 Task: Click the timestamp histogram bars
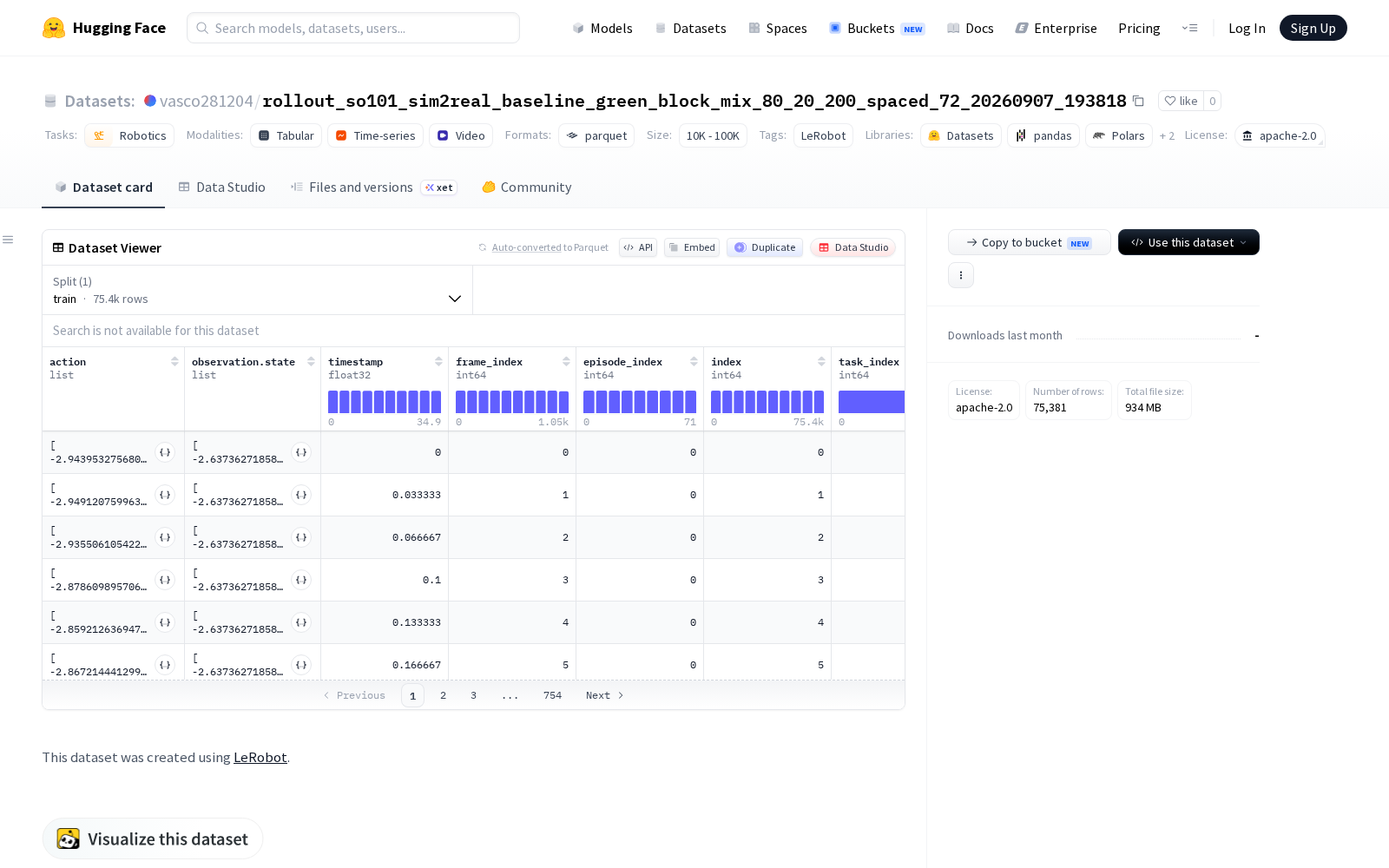[385, 402]
